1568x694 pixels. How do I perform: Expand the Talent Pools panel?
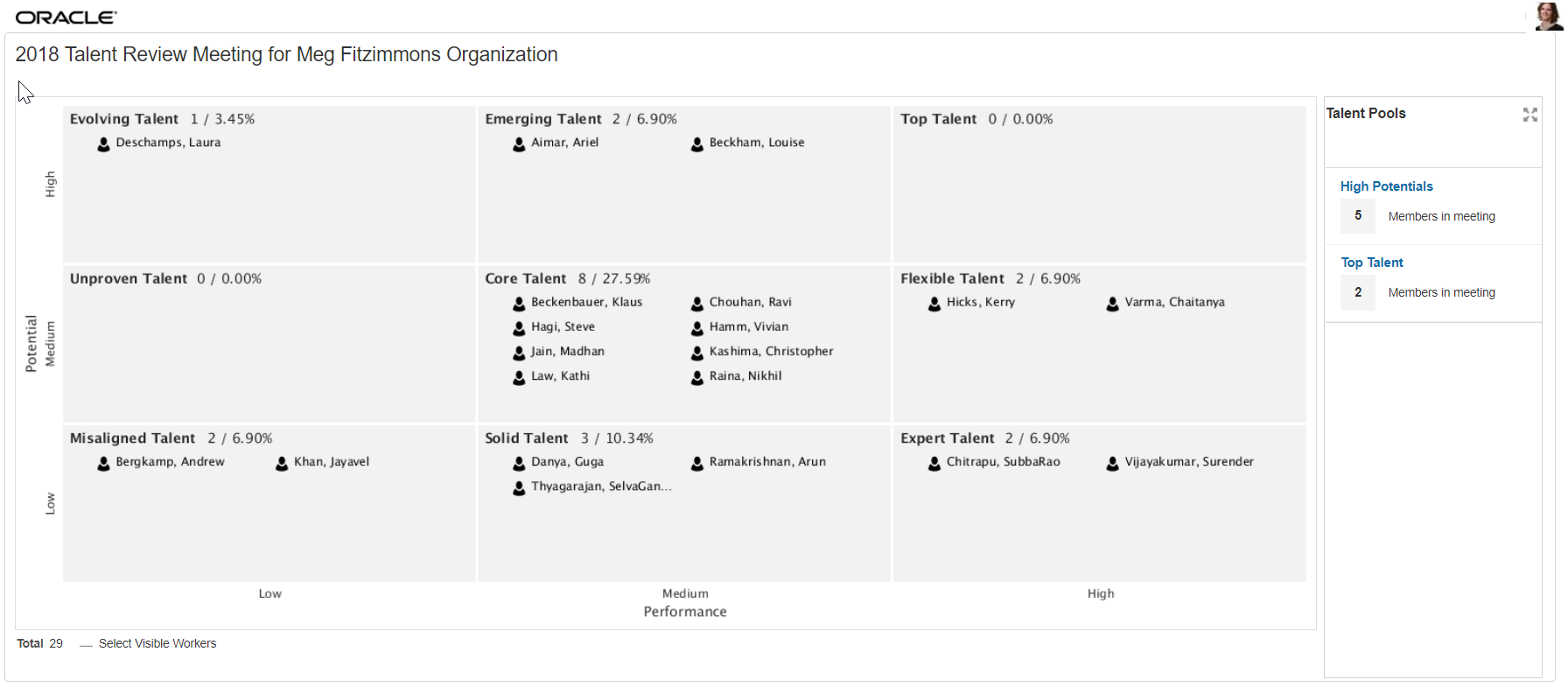click(x=1529, y=115)
